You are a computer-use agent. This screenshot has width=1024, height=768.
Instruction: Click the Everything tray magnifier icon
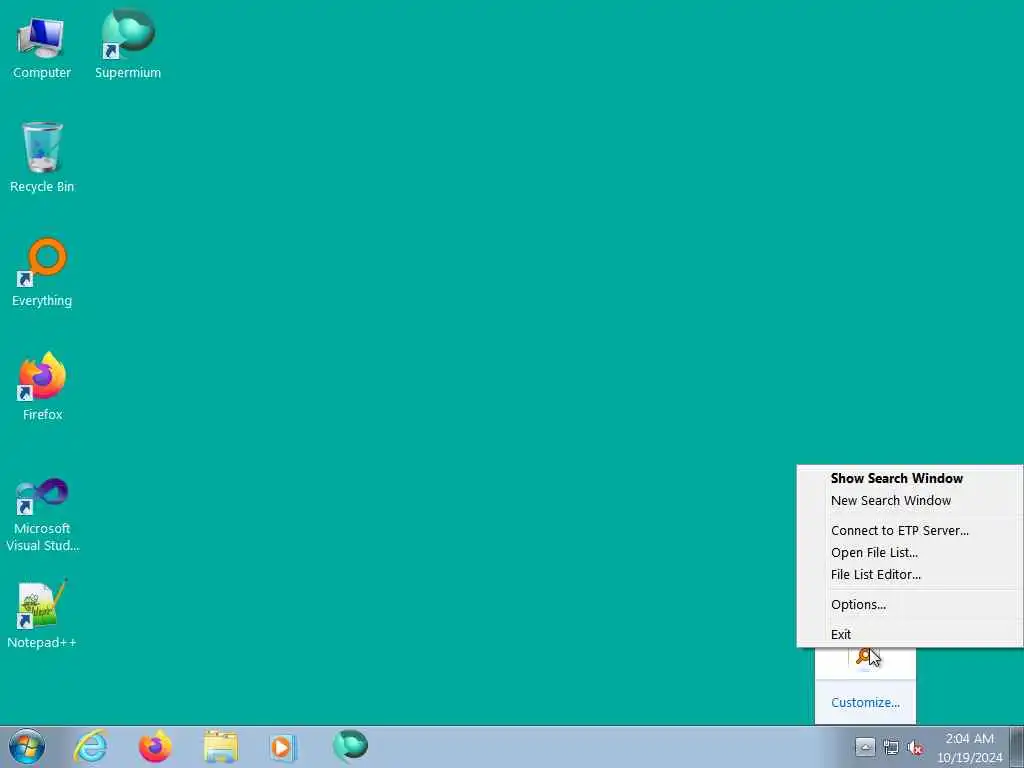coord(863,656)
